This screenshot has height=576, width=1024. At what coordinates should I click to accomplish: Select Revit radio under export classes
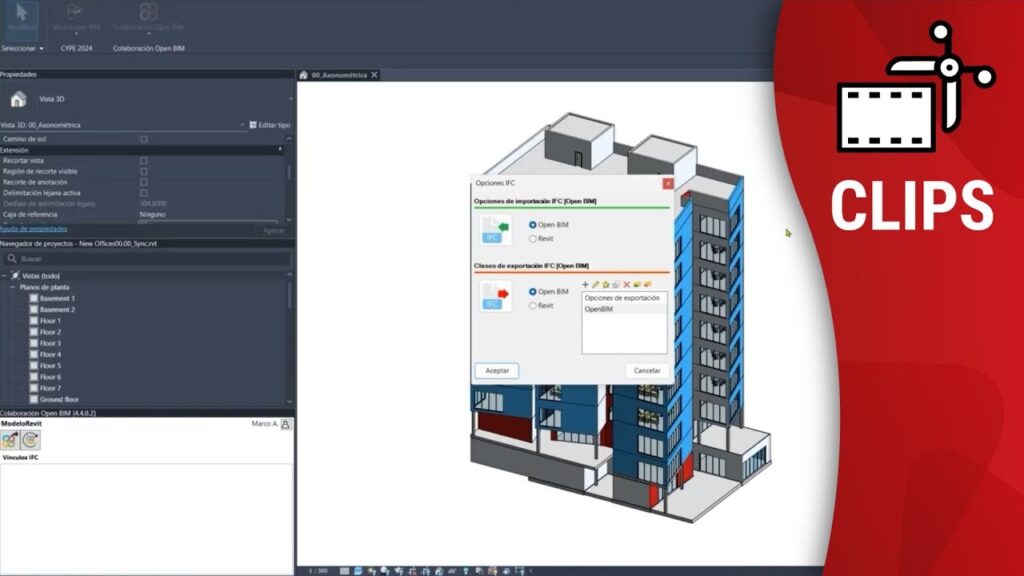tap(533, 305)
